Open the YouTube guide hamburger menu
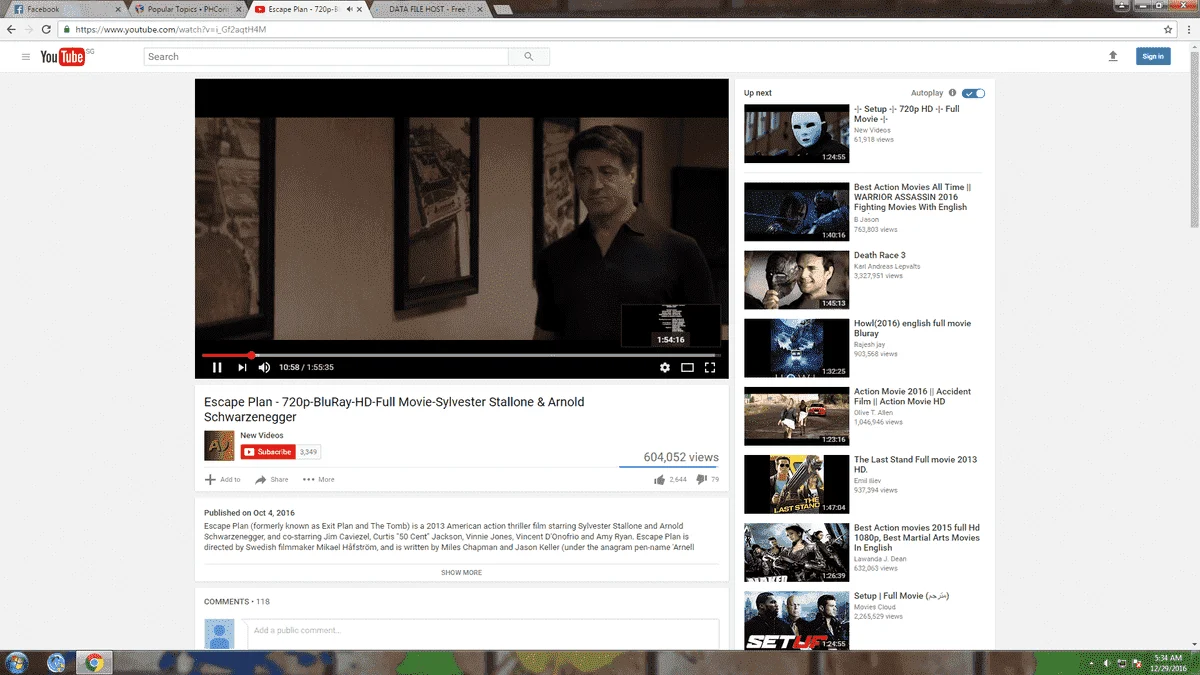This screenshot has width=1200, height=675. (x=26, y=57)
